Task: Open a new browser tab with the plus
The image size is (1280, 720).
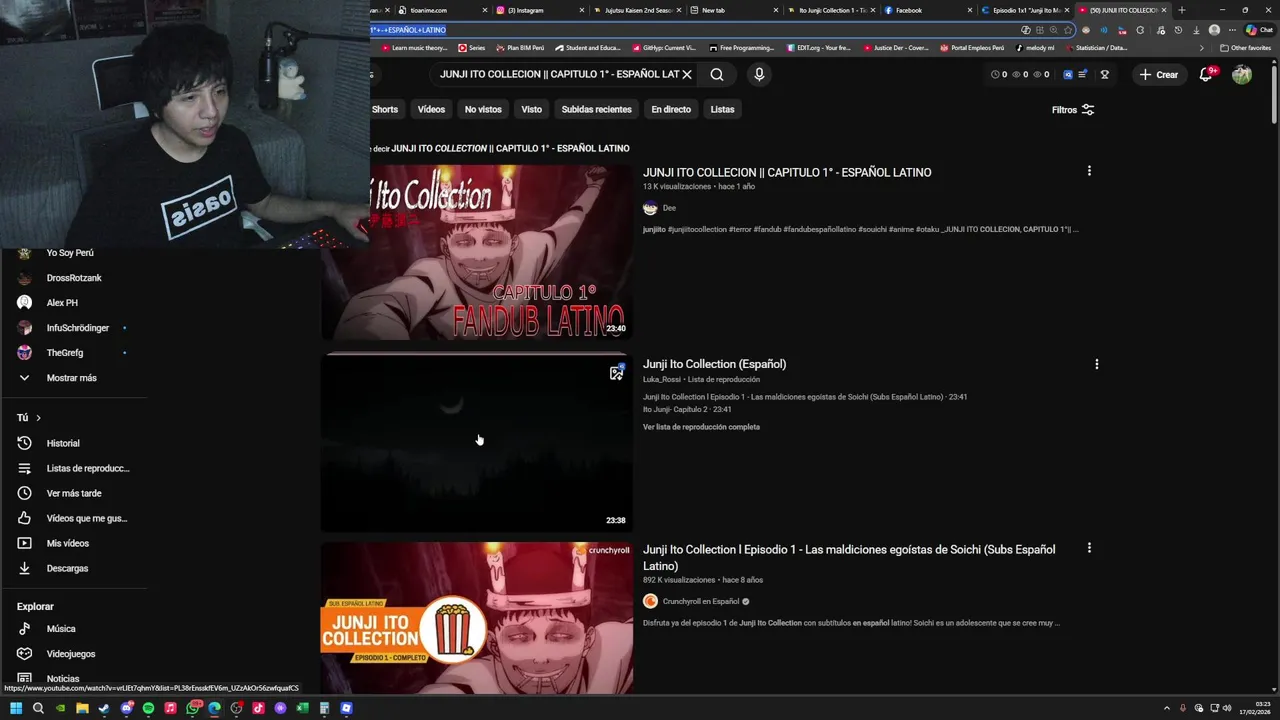Action: [1181, 10]
